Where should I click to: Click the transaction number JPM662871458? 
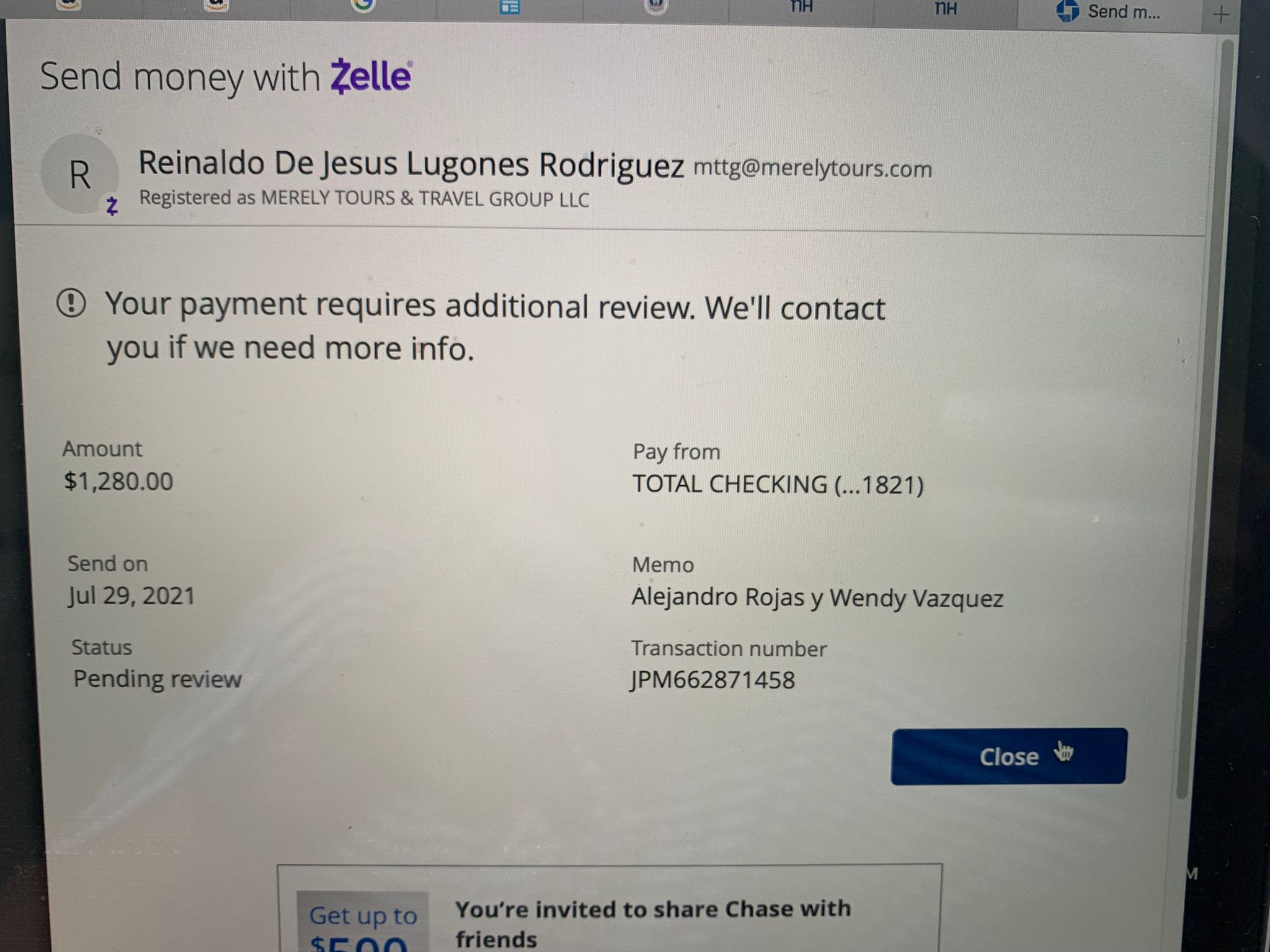(713, 680)
